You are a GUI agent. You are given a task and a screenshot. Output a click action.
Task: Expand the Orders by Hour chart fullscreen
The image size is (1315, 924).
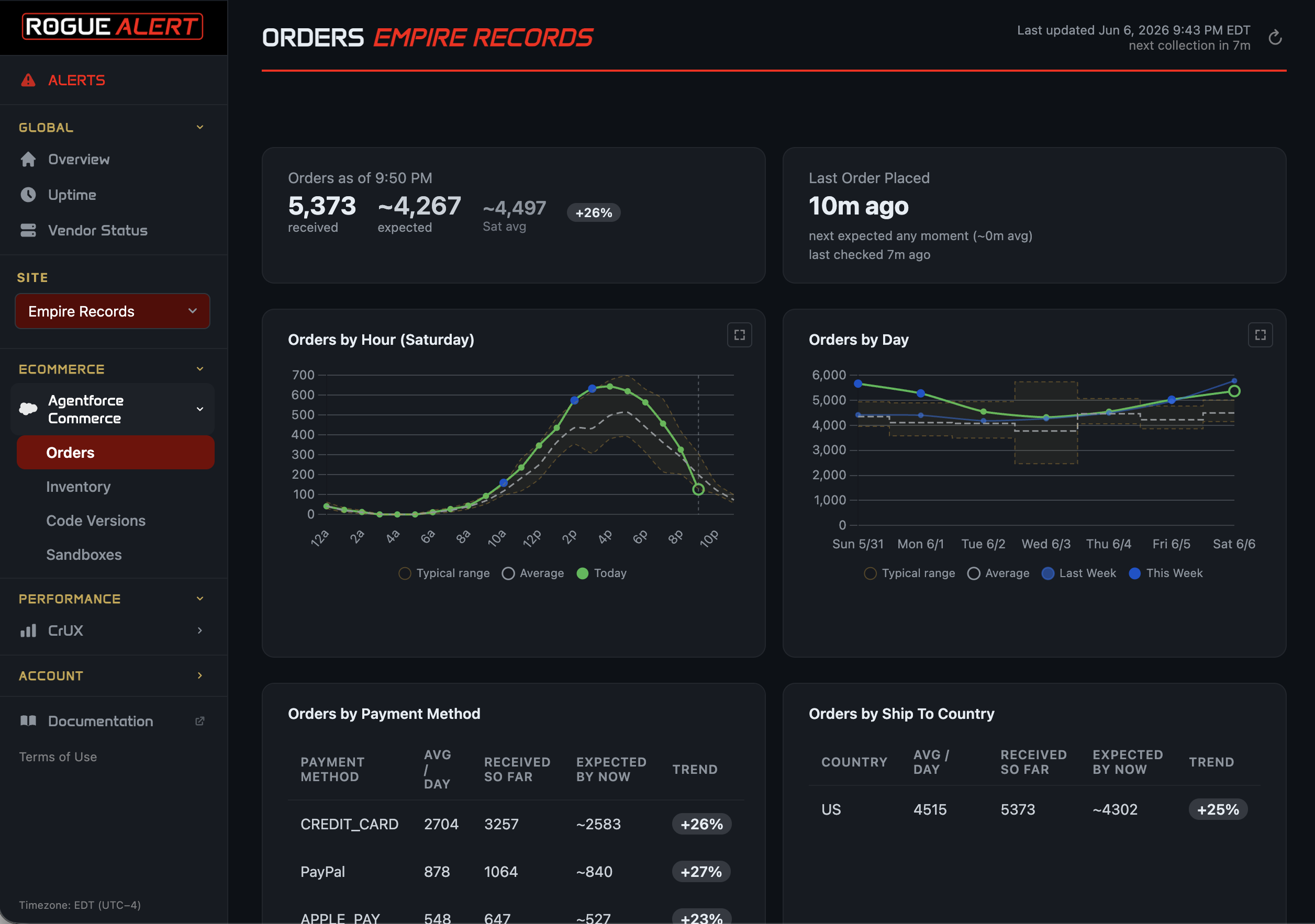click(739, 335)
